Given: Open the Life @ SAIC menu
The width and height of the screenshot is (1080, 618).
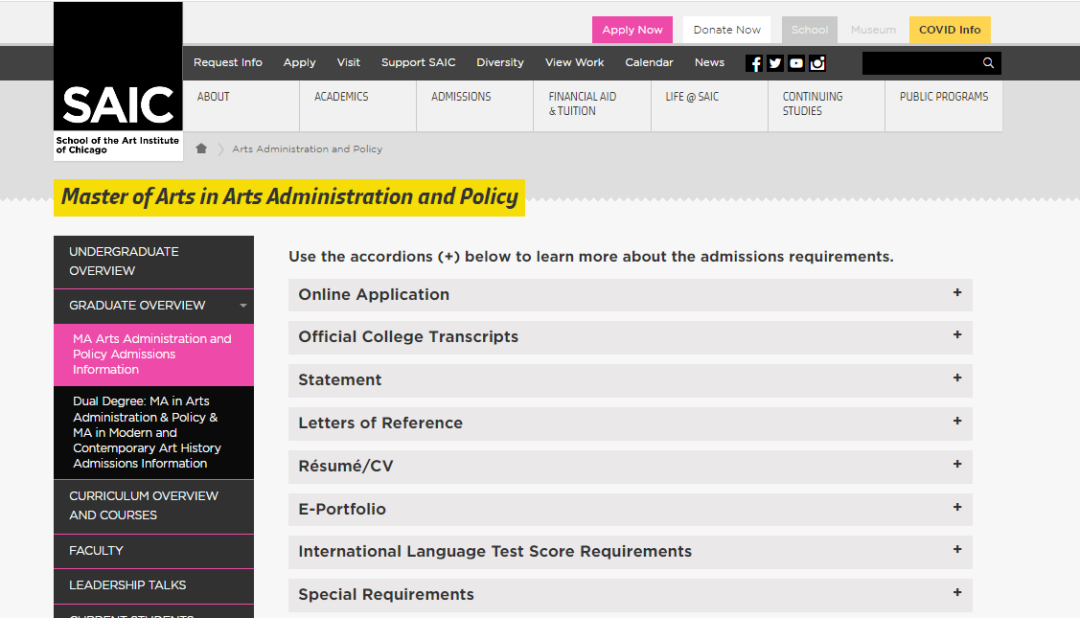Looking at the screenshot, I should [x=709, y=105].
